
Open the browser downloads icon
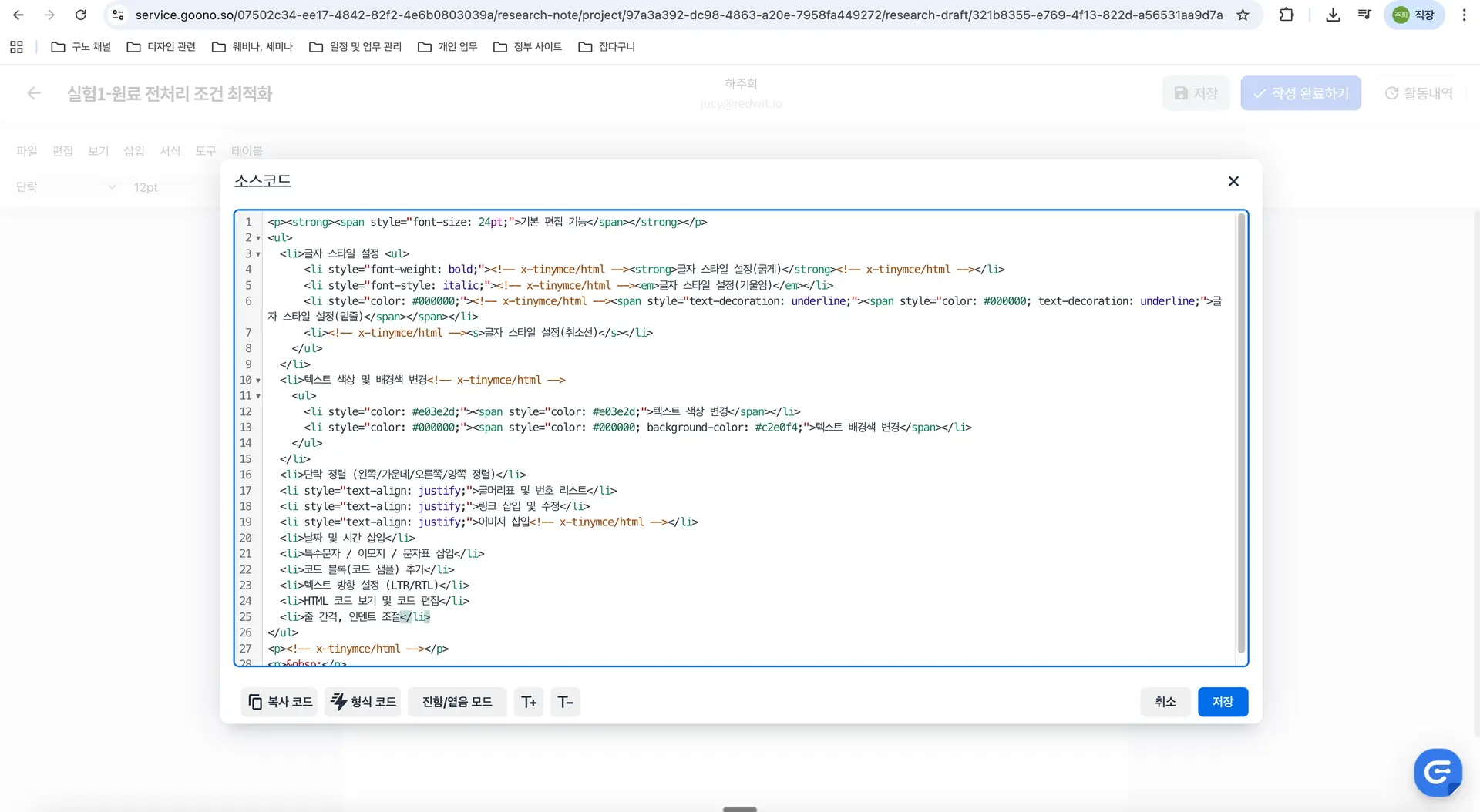pos(1333,15)
